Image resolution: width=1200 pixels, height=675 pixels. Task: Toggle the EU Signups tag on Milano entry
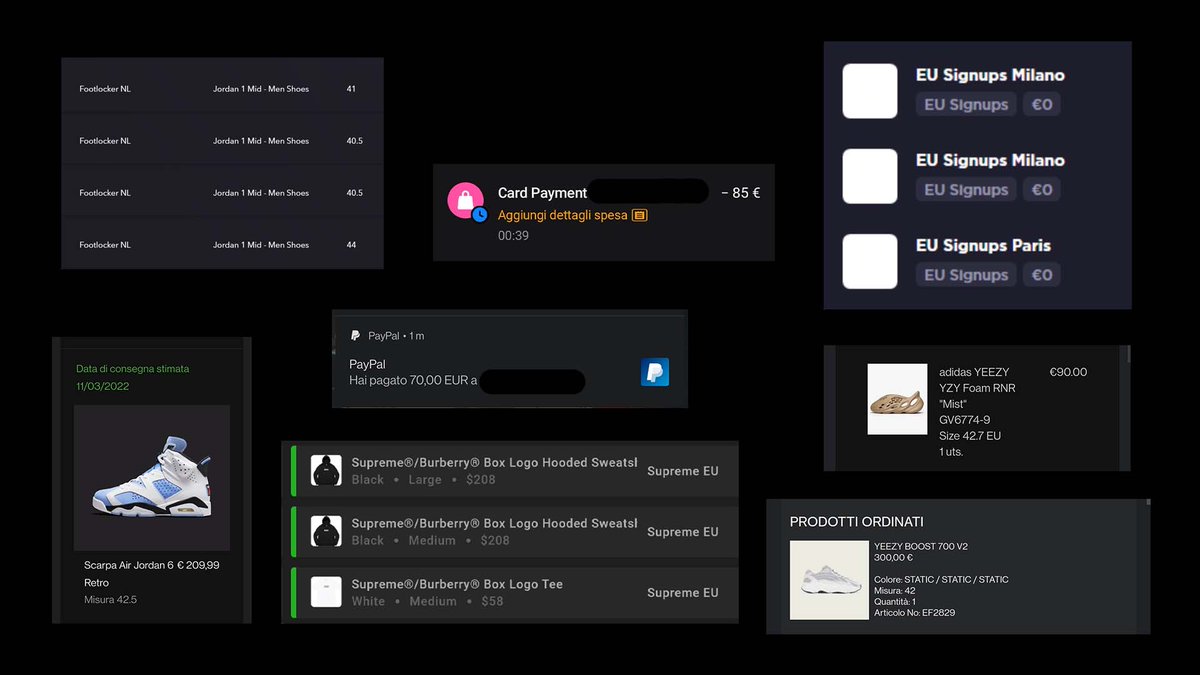(x=965, y=104)
